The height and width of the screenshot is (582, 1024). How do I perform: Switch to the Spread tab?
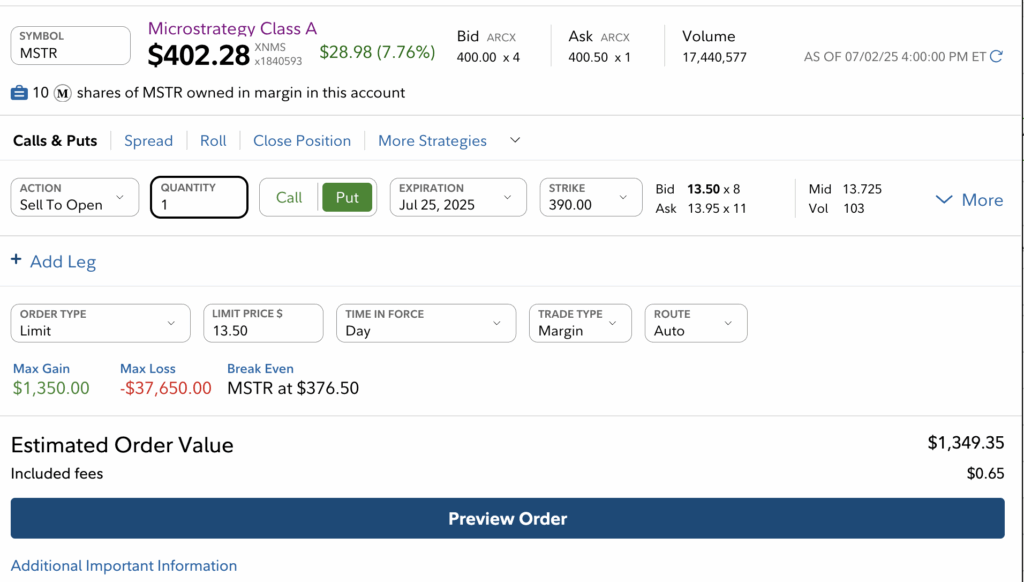click(148, 141)
